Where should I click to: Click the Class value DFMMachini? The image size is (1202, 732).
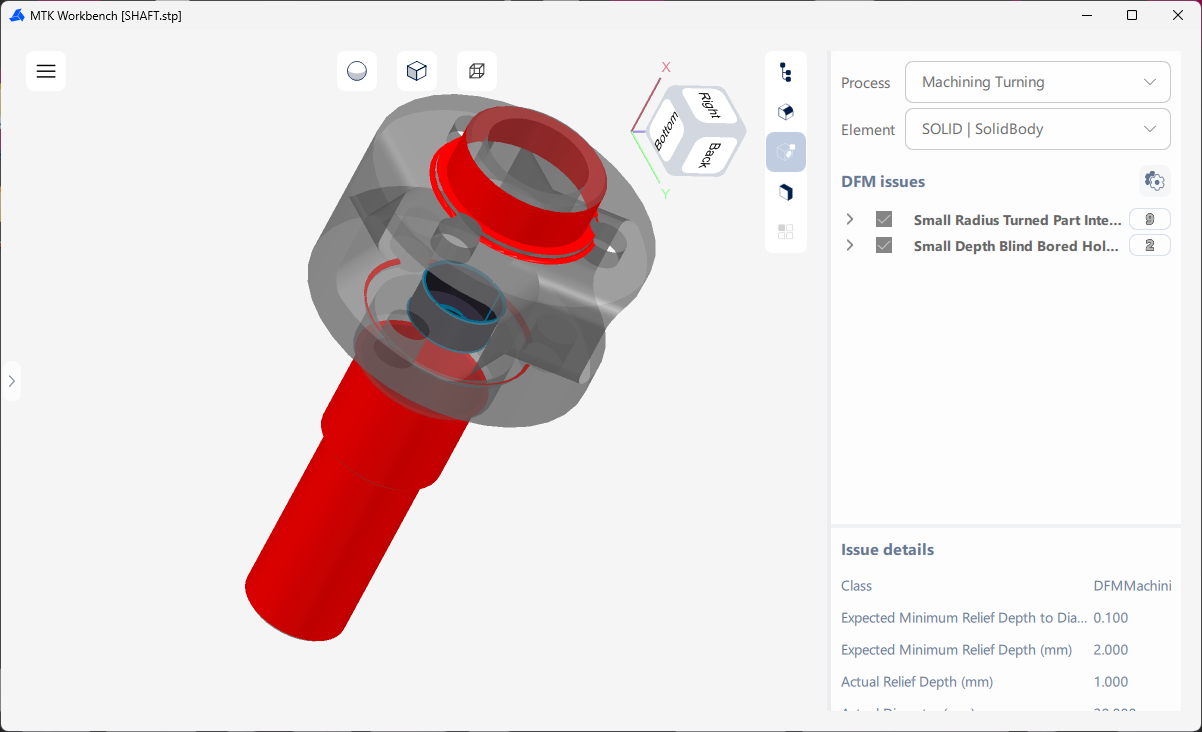1132,586
